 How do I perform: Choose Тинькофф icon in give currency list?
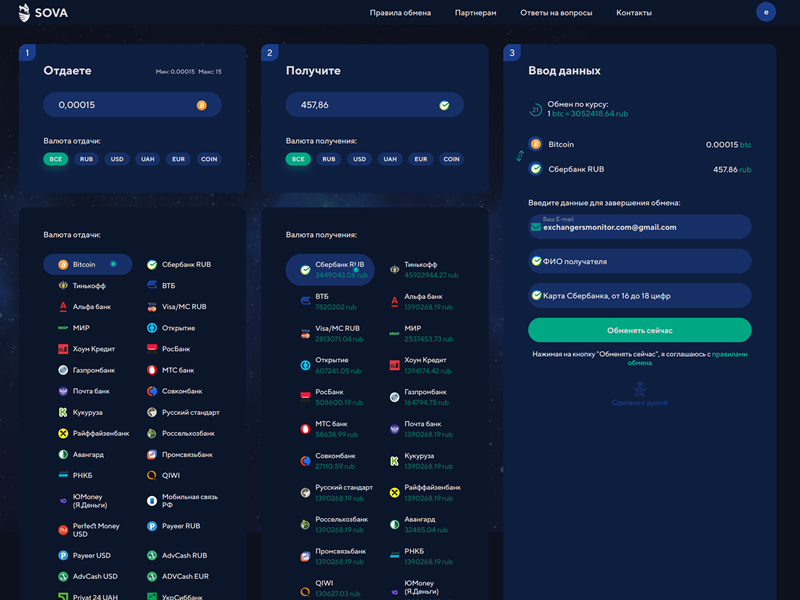click(63, 286)
